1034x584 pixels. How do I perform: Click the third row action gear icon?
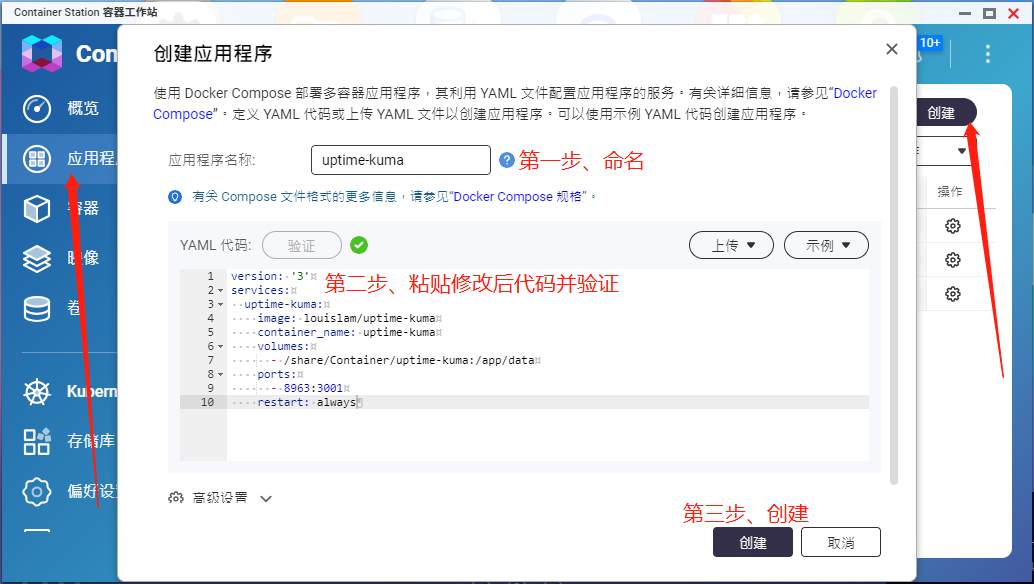coord(953,293)
